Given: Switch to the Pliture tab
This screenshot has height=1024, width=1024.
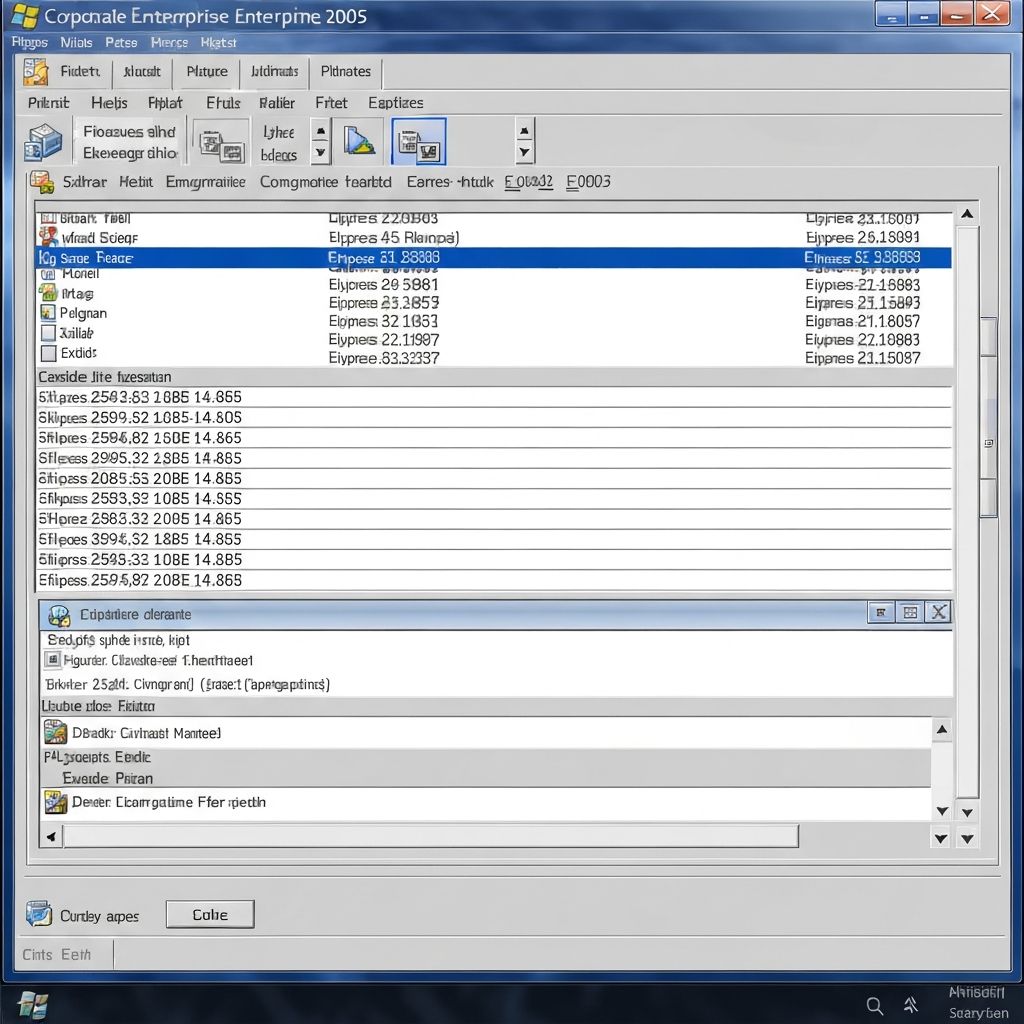Looking at the screenshot, I should (x=207, y=71).
